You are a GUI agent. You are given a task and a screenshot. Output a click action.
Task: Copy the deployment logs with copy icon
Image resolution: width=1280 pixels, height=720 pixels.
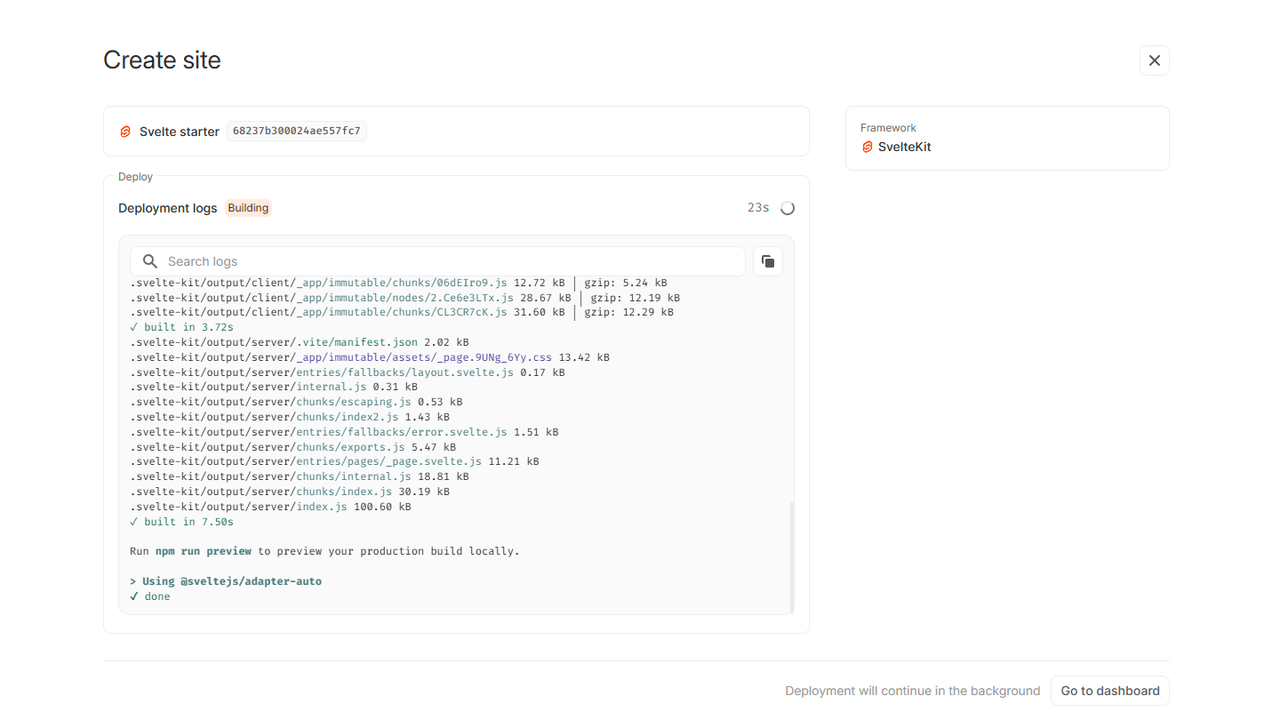(768, 261)
